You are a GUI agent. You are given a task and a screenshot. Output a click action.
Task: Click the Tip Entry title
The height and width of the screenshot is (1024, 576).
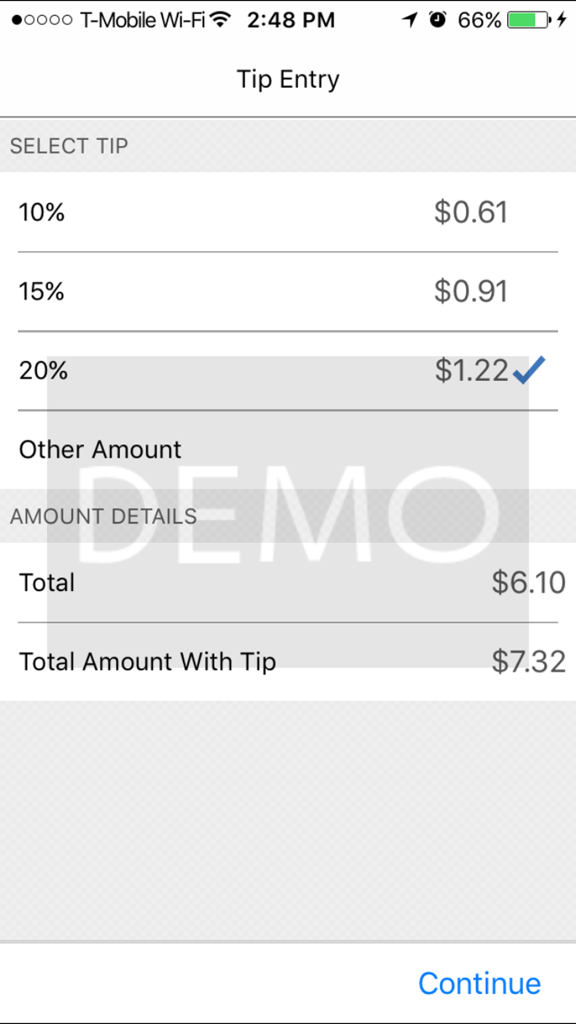coord(288,79)
